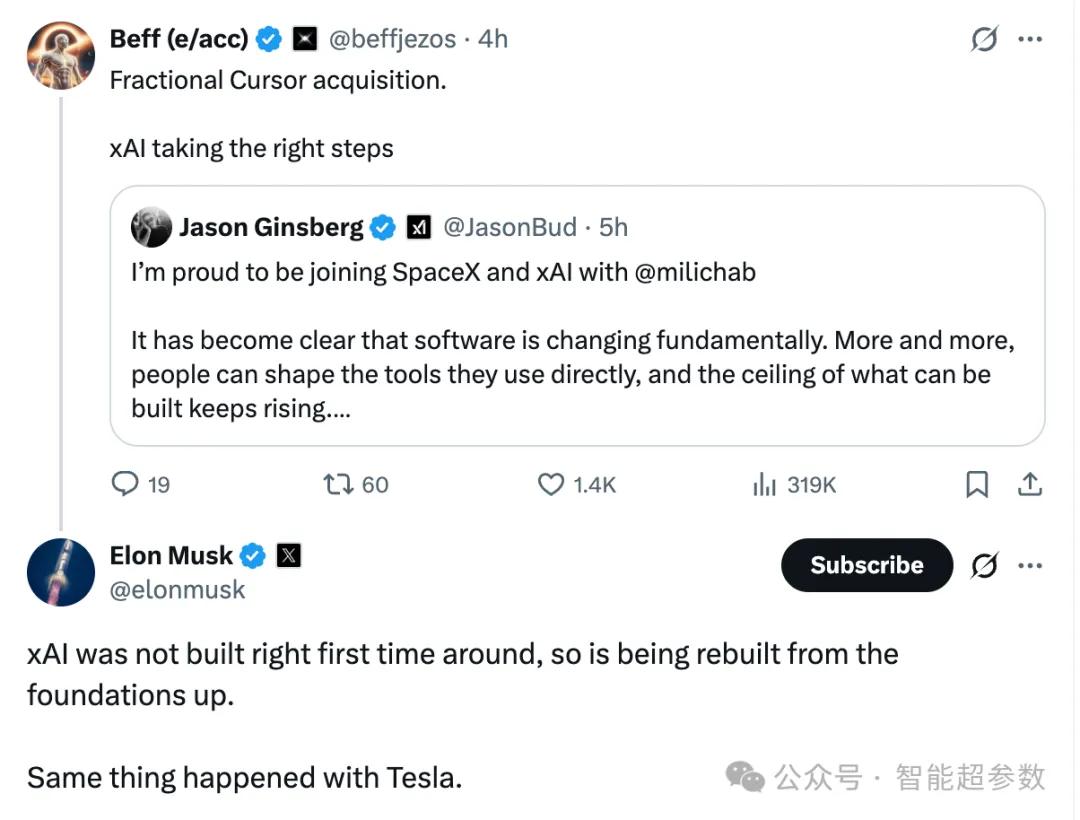1080x820 pixels.
Task: Click the share icon on Beff's post
Action: [x=1030, y=484]
